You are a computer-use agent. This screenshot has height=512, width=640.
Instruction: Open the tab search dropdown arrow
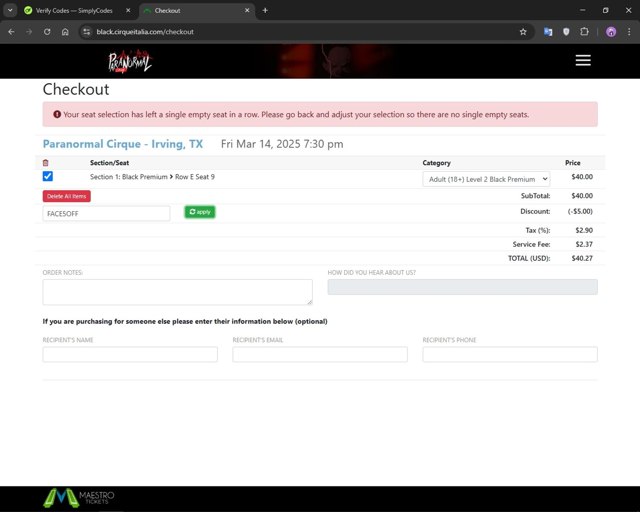pyautogui.click(x=10, y=10)
